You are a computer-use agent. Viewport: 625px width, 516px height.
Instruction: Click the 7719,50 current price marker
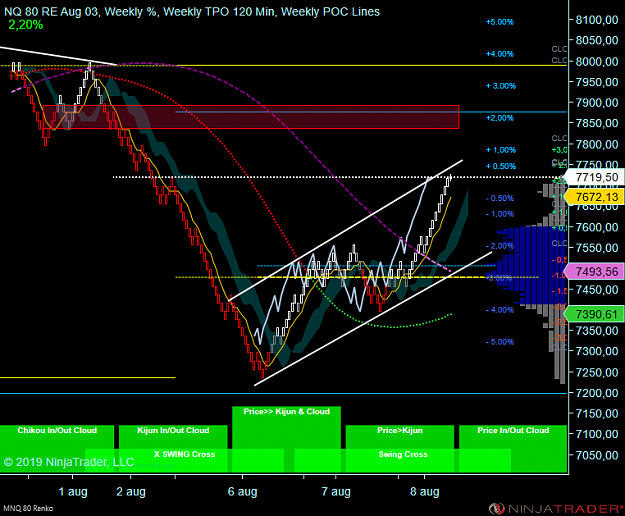pyautogui.click(x=596, y=177)
